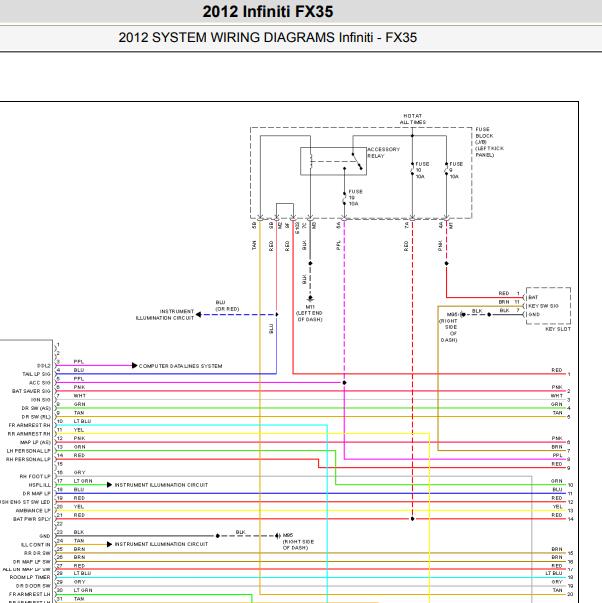Click the 'LH PERSONAL LP' pin label
602x603 pixels.
[x=28, y=451]
